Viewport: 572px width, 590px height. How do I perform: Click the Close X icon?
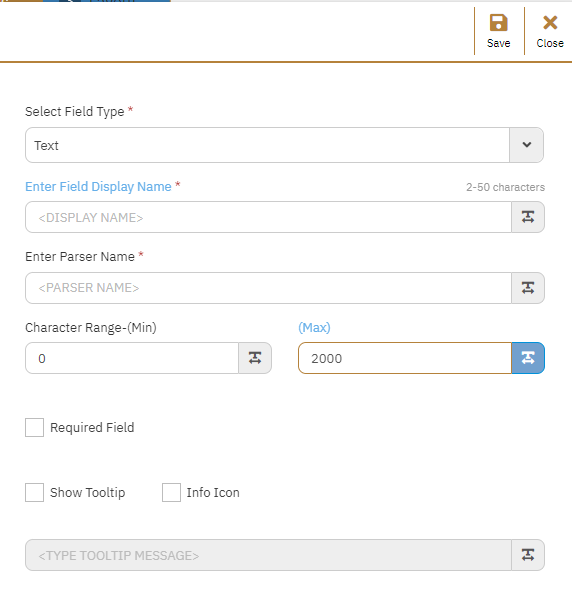550,23
